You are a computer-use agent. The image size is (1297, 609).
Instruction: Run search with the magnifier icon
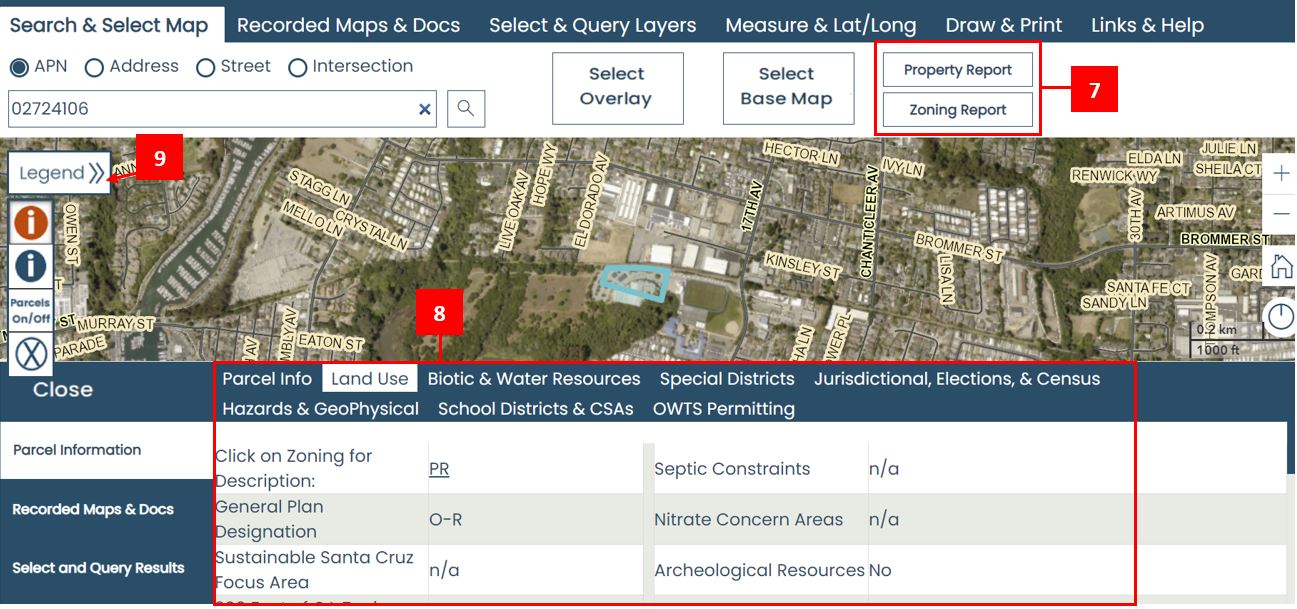(x=466, y=108)
